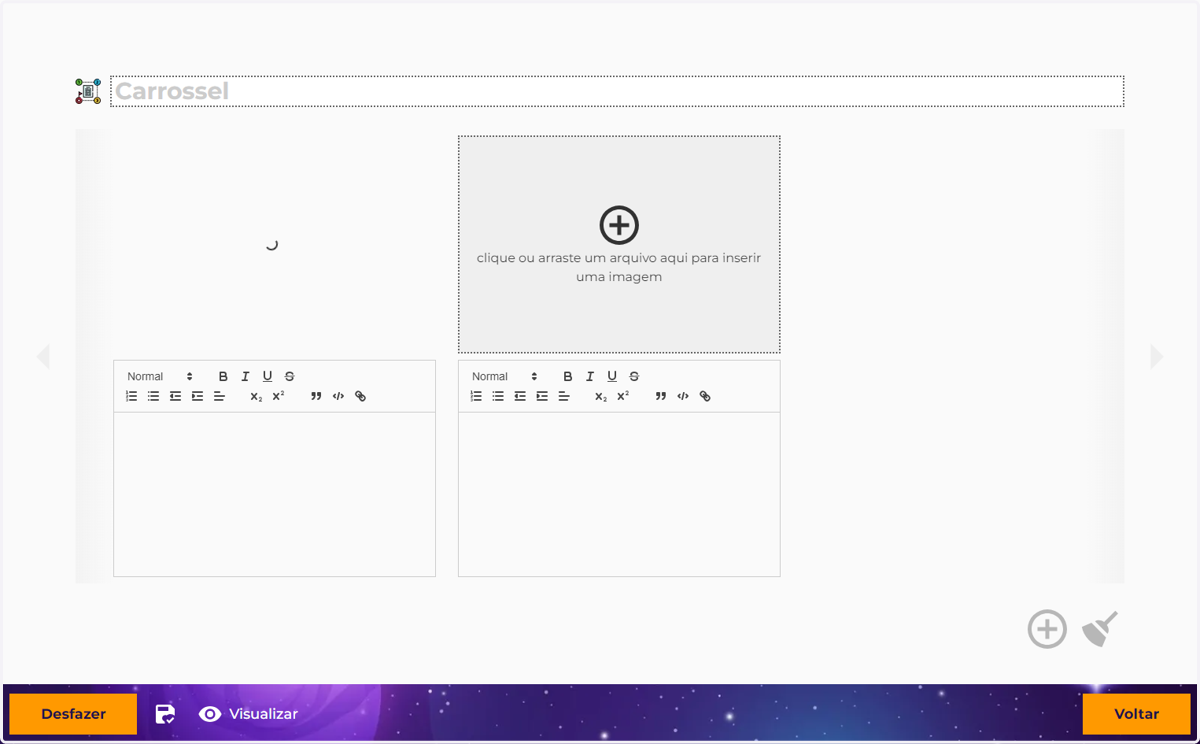Apply subscript in the left text editor
This screenshot has width=1200, height=744.
[256, 396]
